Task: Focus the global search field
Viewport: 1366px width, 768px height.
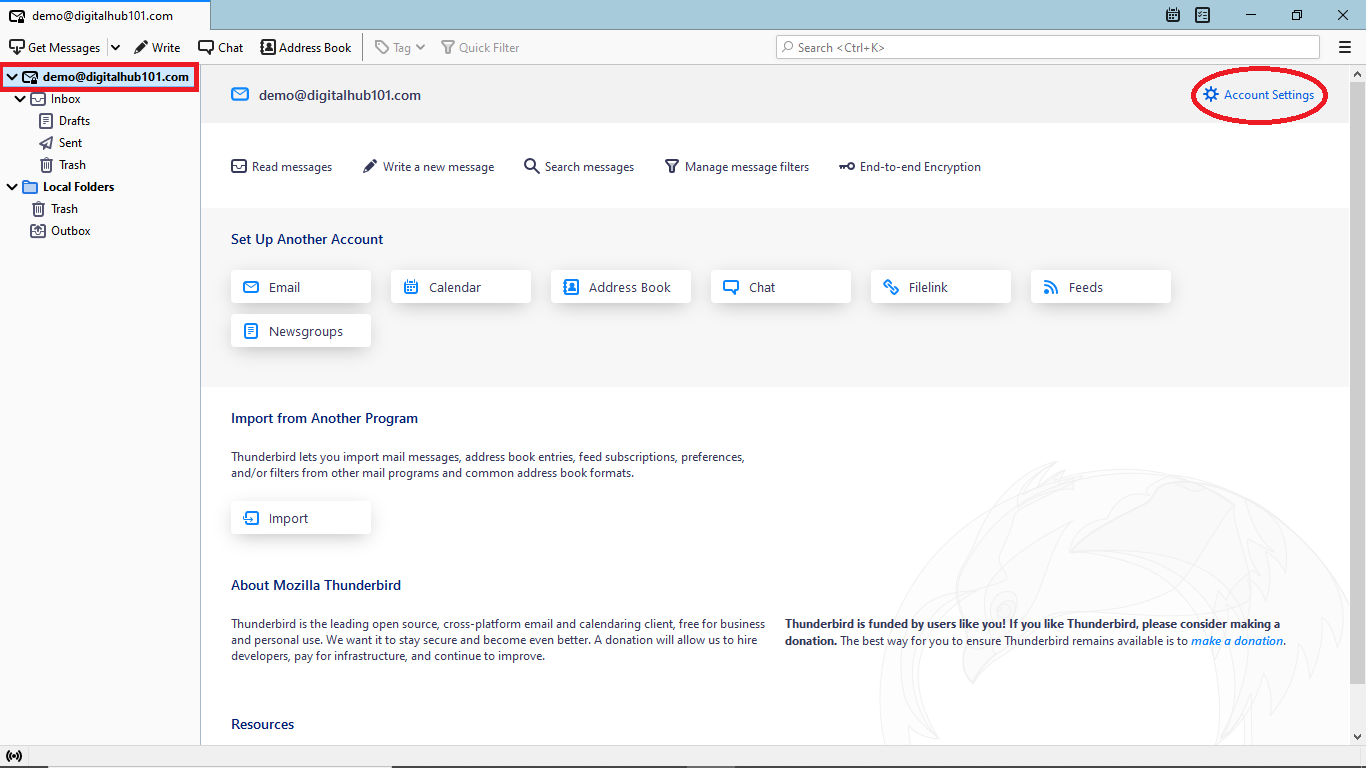Action: click(1048, 47)
